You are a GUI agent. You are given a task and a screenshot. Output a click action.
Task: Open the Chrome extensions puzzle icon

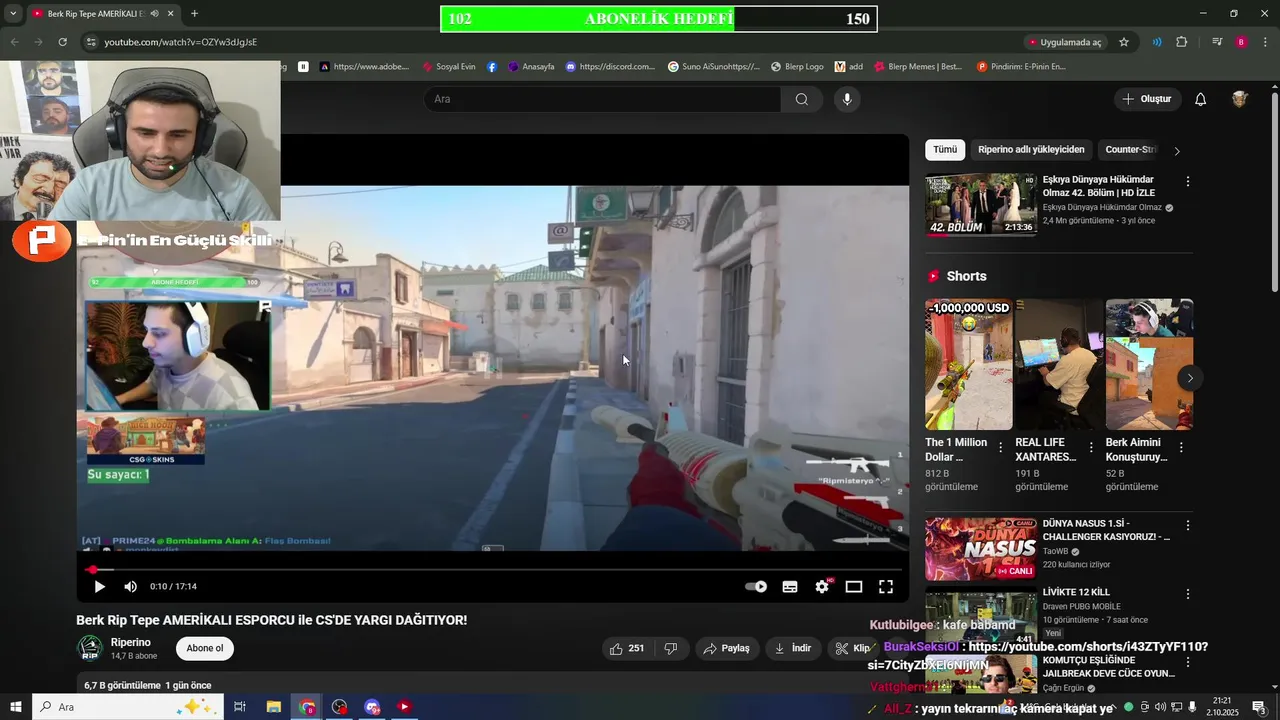click(x=1182, y=42)
